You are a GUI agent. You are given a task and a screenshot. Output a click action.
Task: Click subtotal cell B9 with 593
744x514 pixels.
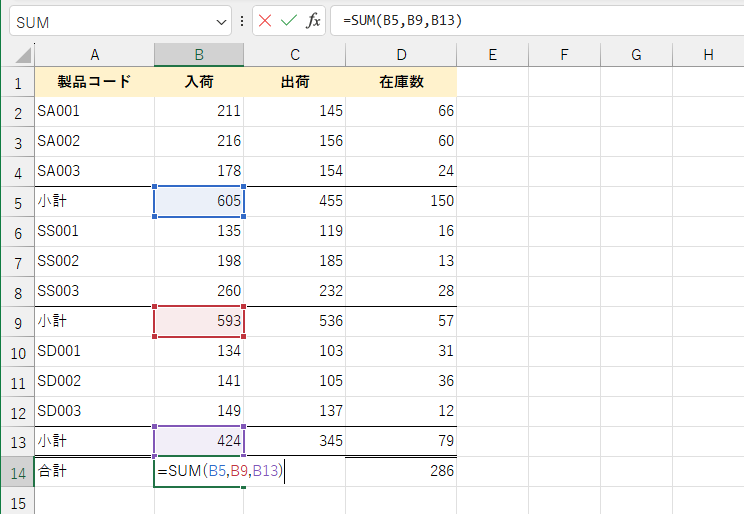pyautogui.click(x=199, y=321)
